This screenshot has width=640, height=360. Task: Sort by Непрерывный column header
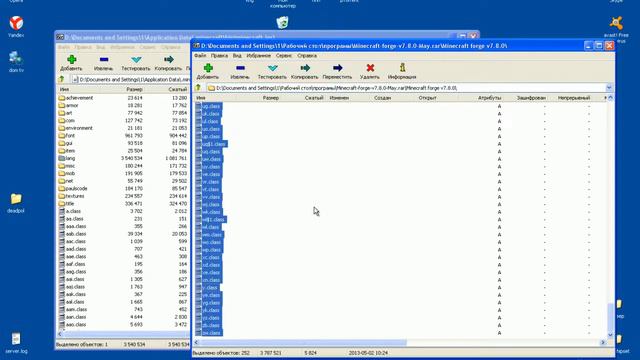(x=574, y=98)
